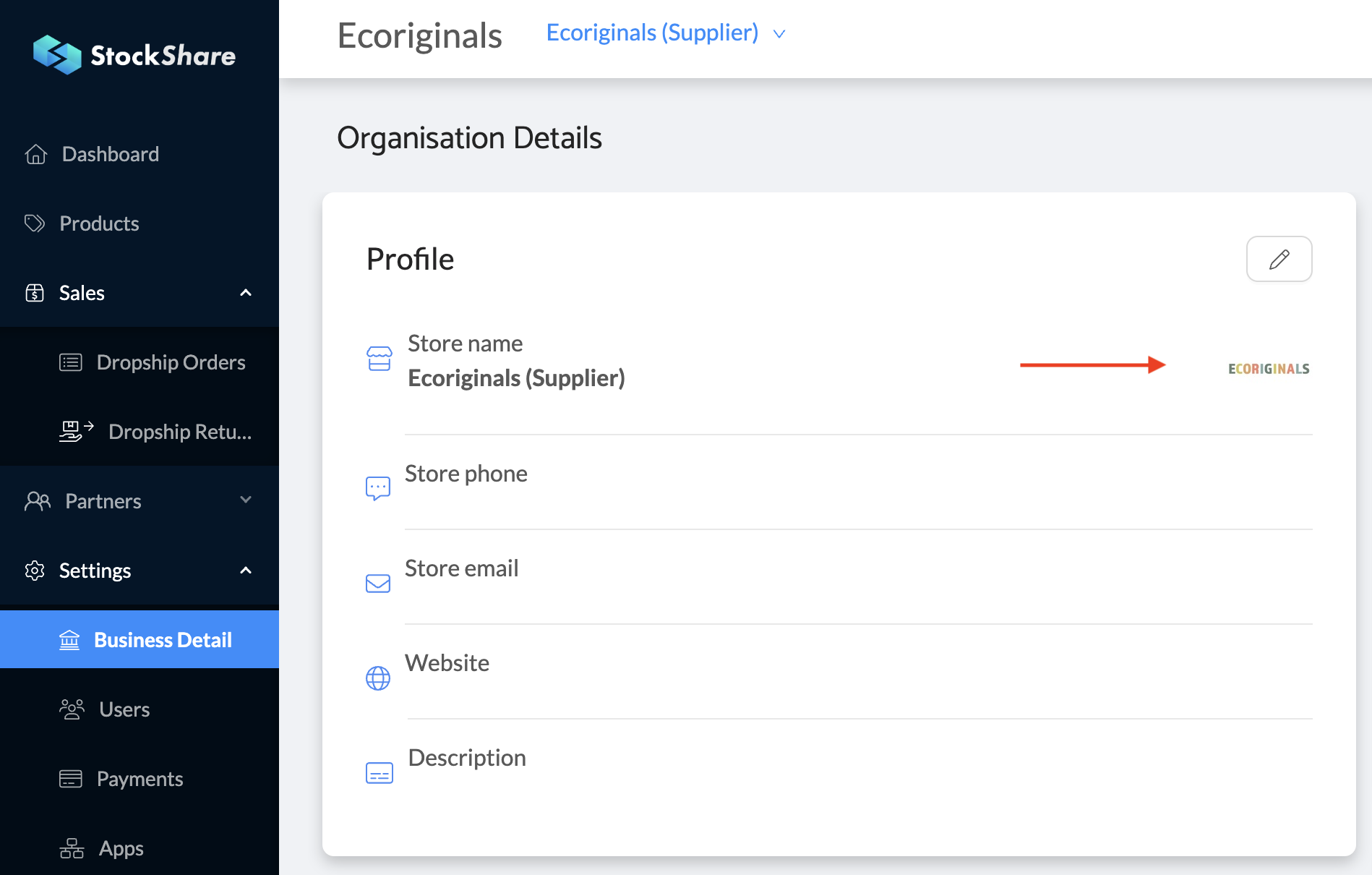Click the Dropship Returns icon
The height and width of the screenshot is (875, 1372).
77,431
